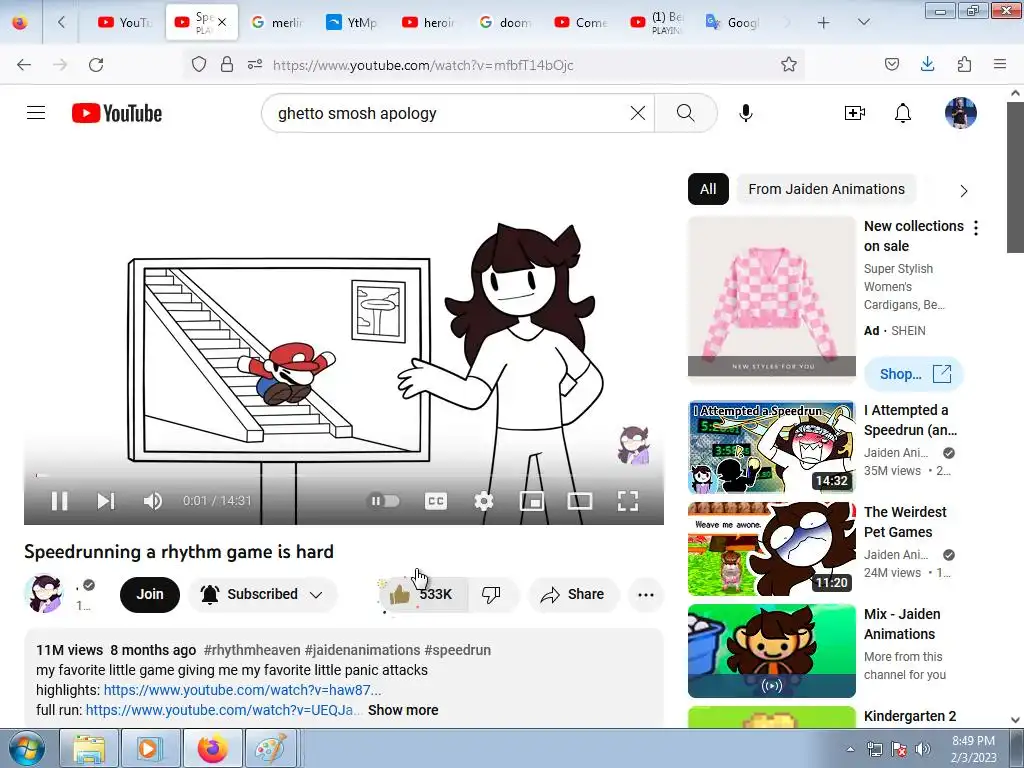Click the #speedrun hashtag

(x=457, y=650)
